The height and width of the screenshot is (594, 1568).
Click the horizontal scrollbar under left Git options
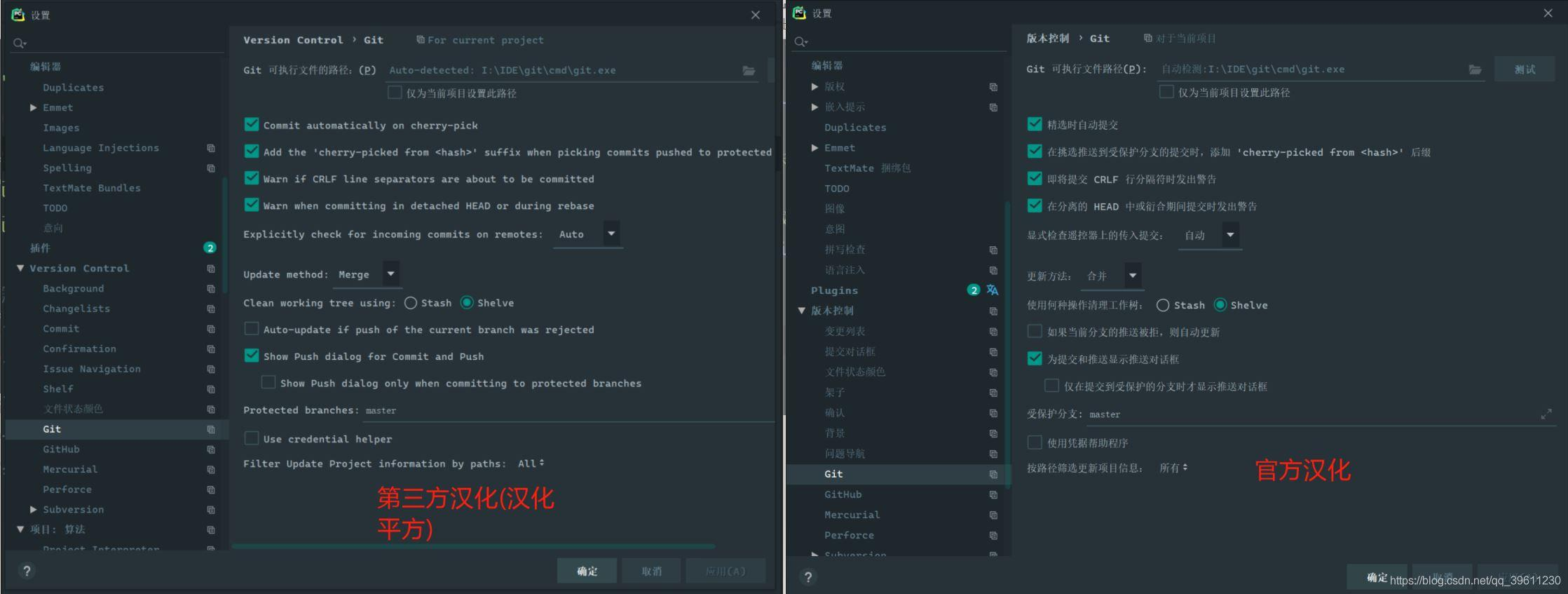473,546
